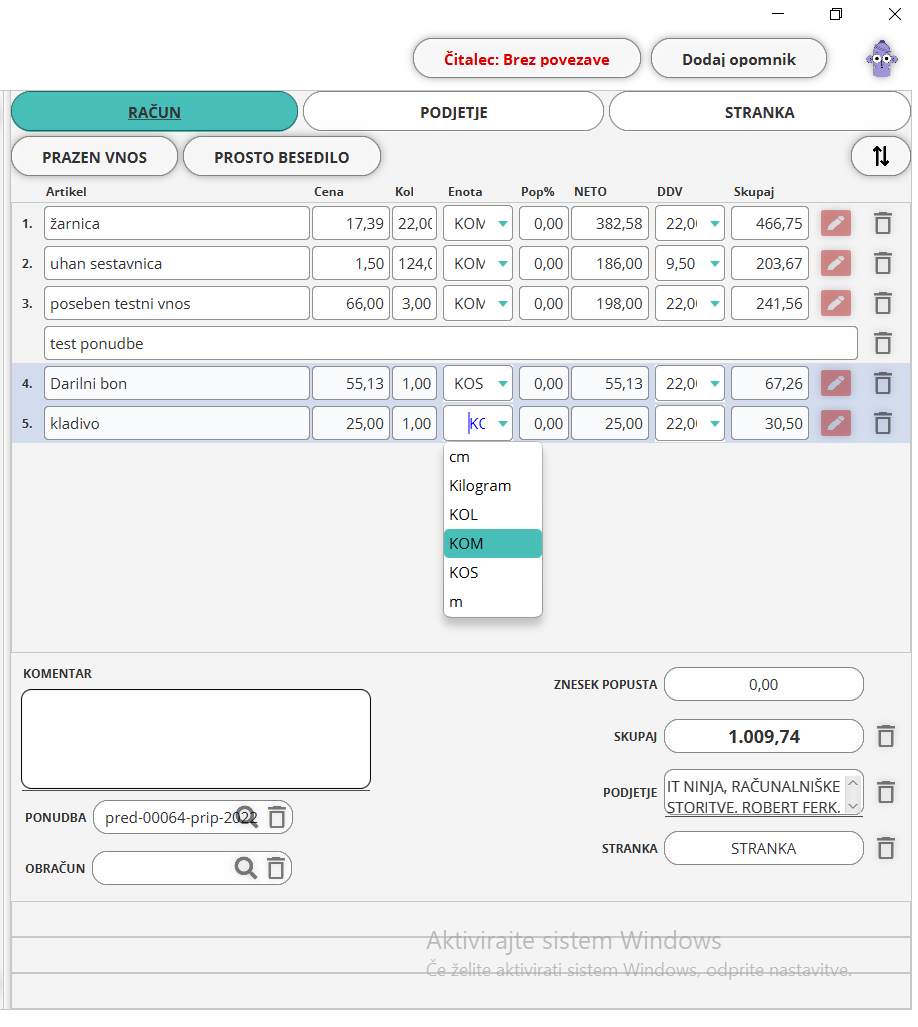Click the ZNESEK POPUSTA amount field

763,684
